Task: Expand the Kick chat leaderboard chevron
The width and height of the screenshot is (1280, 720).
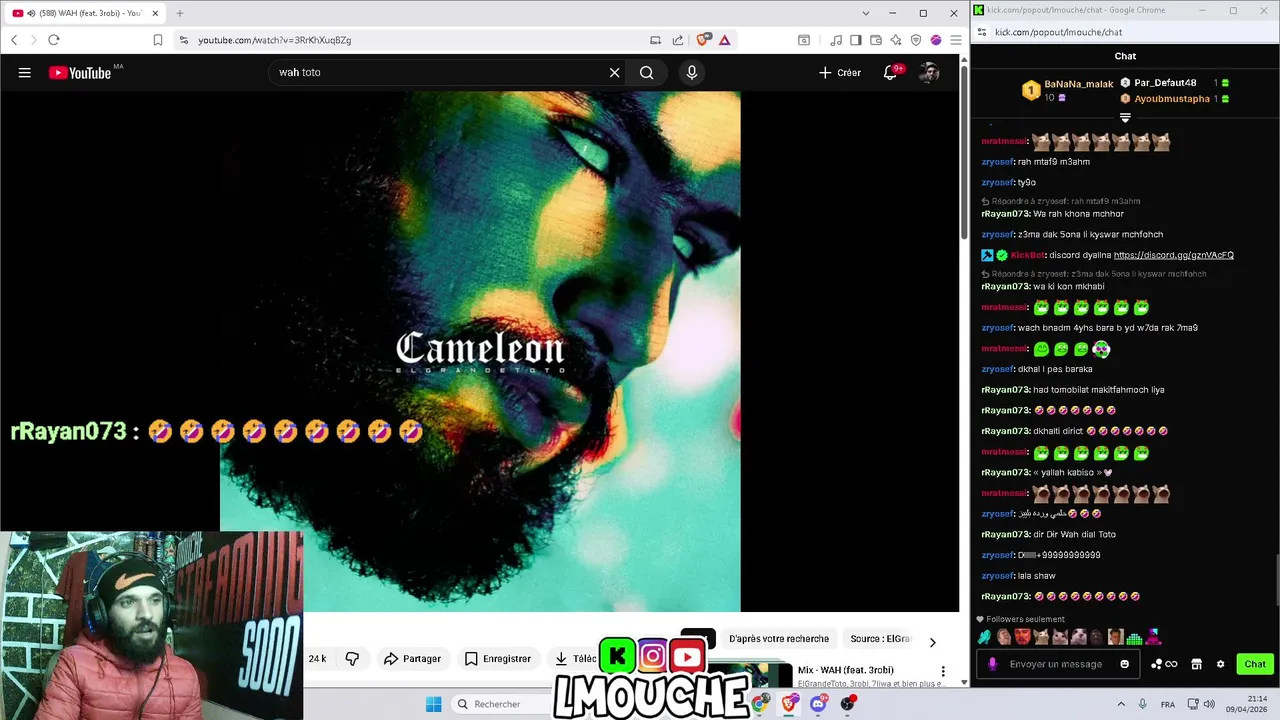Action: [x=1125, y=118]
